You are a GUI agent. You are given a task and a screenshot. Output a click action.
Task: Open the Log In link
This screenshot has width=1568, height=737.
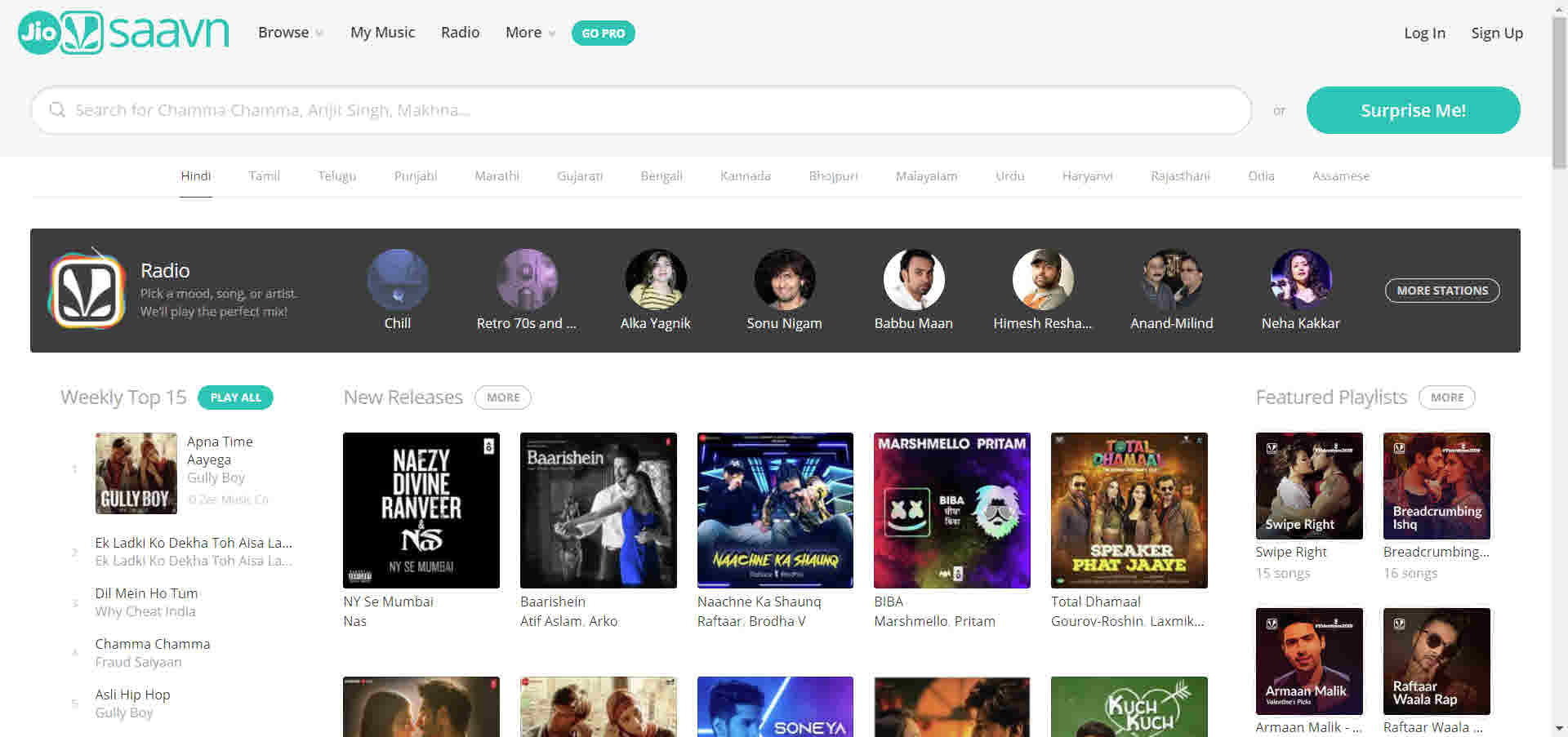[x=1424, y=33]
